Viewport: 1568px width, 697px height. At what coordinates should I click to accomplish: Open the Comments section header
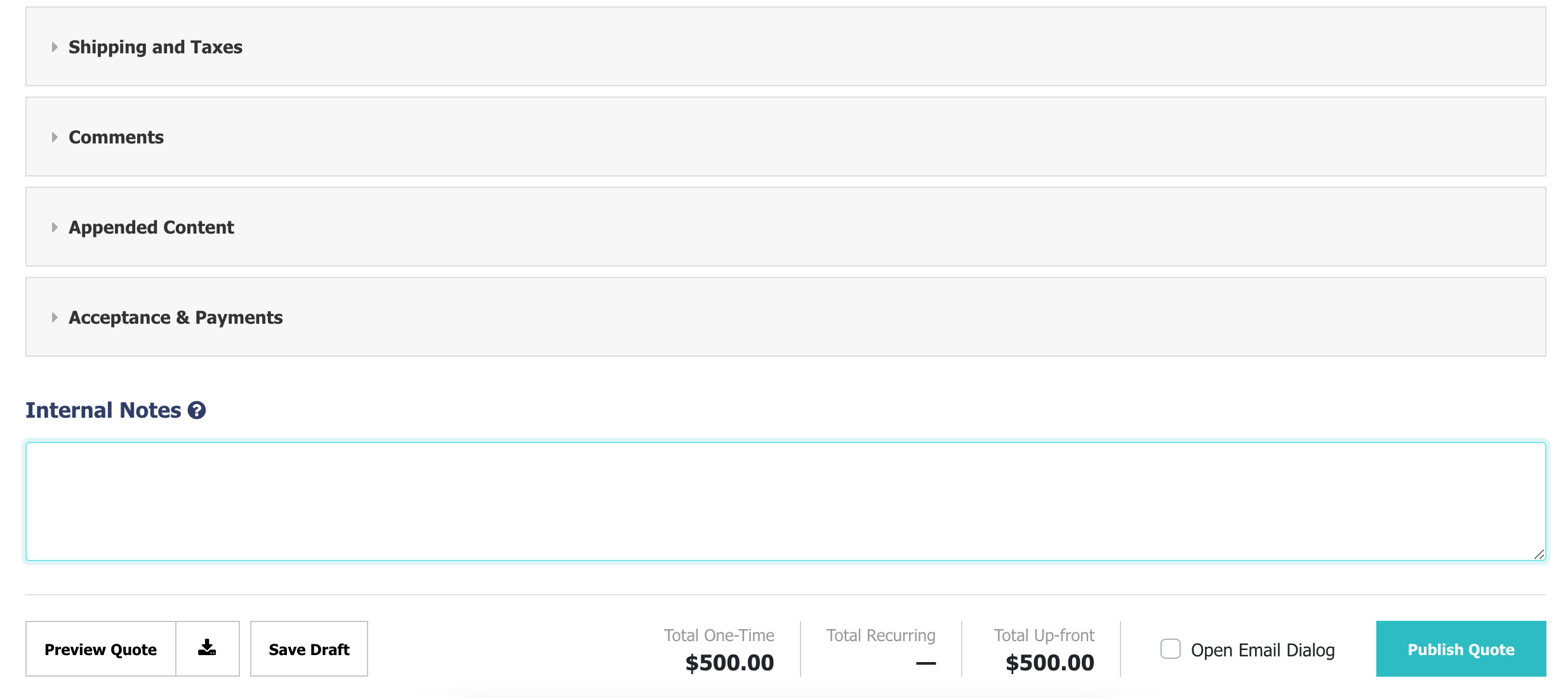pos(786,136)
